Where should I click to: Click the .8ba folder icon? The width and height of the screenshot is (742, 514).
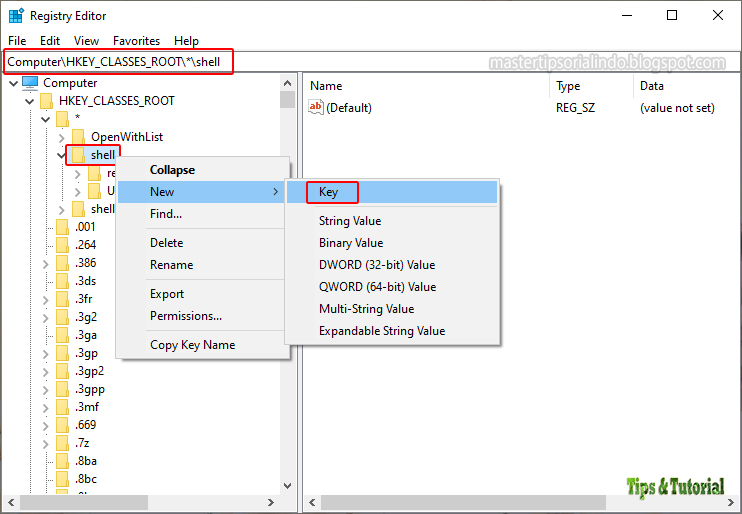tap(62, 461)
